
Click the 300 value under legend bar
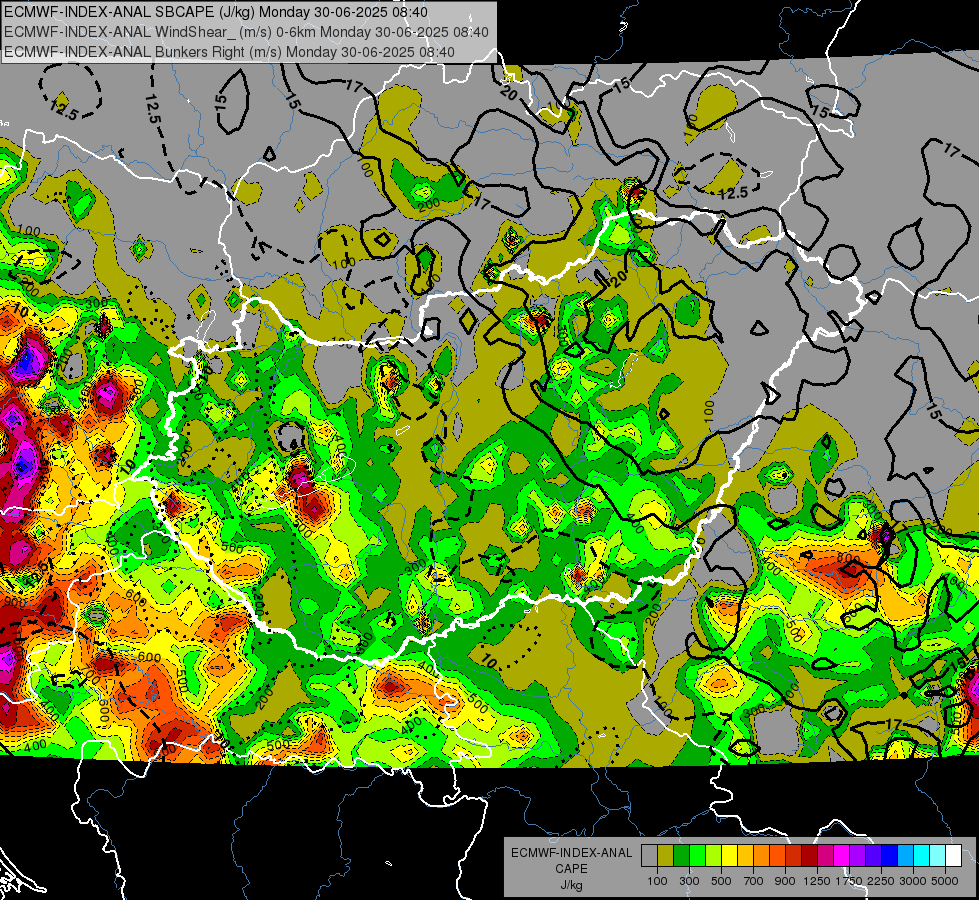689,881
